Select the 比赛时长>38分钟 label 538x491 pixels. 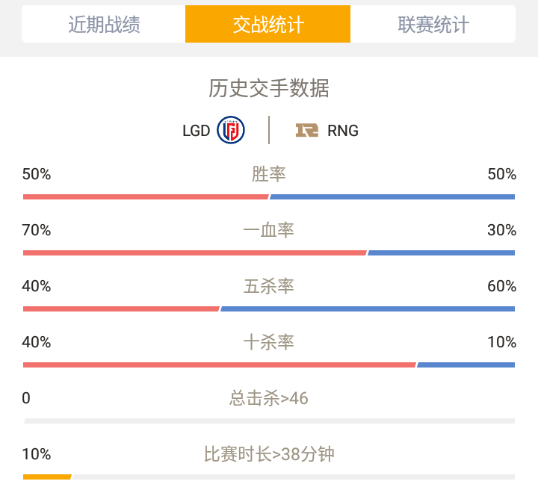point(269,454)
